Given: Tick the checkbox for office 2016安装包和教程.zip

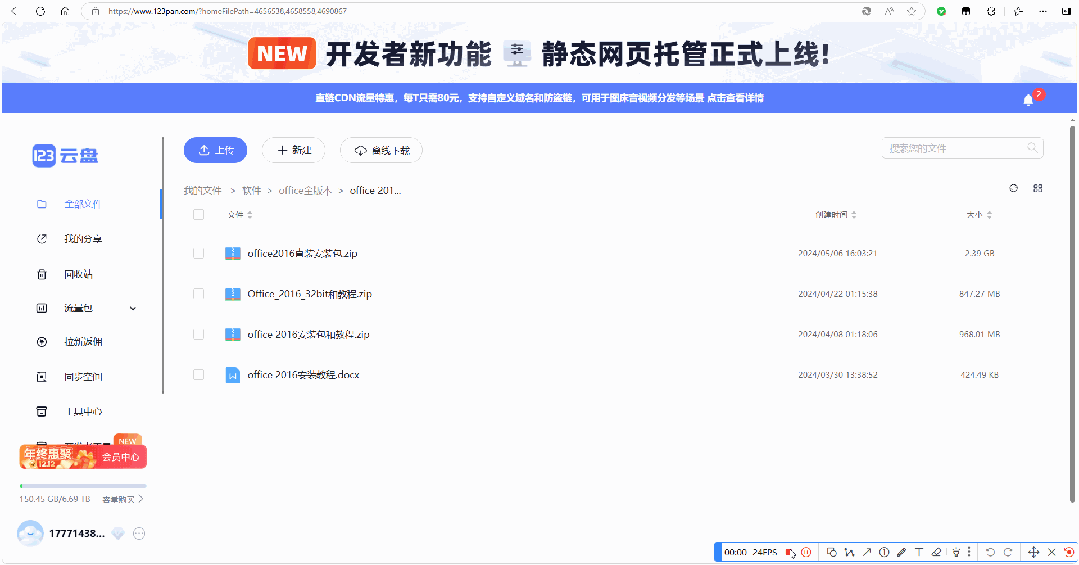Looking at the screenshot, I should click(x=198, y=334).
